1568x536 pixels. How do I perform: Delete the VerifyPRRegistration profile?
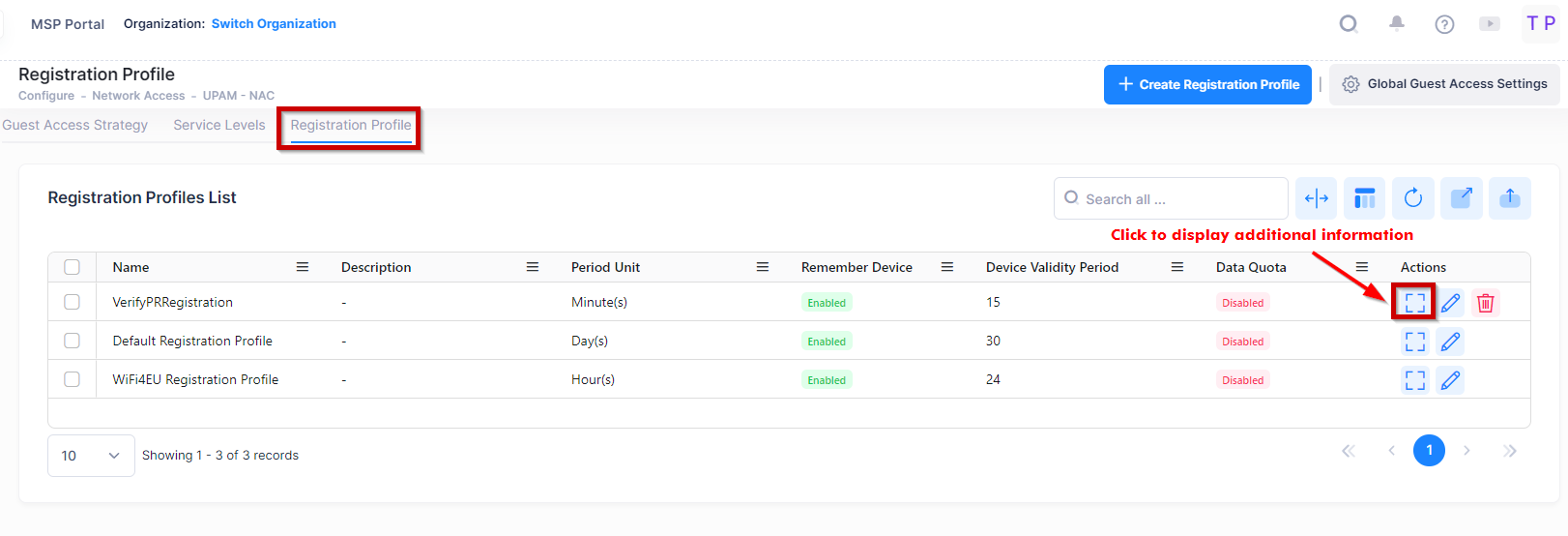tap(1486, 303)
